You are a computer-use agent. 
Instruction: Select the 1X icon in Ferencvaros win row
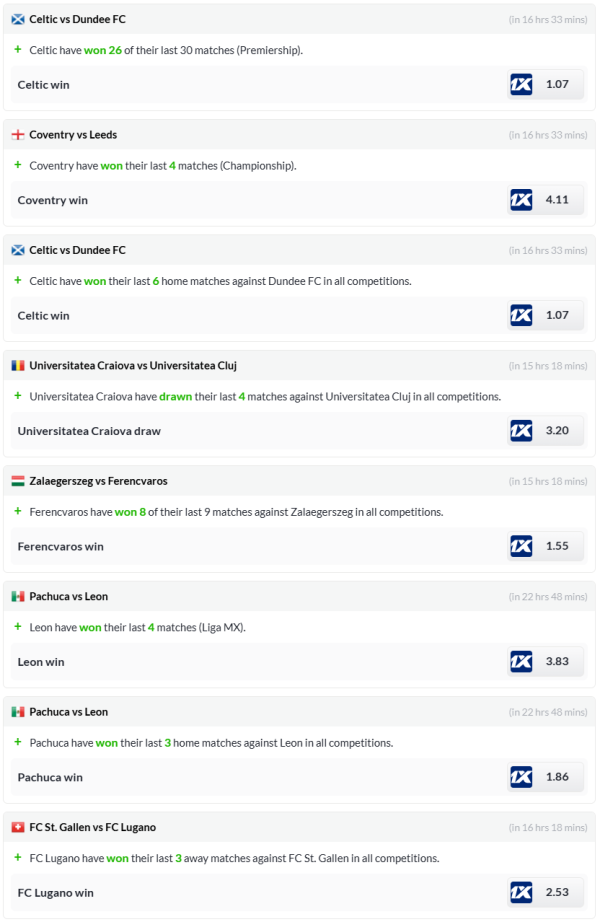click(521, 546)
